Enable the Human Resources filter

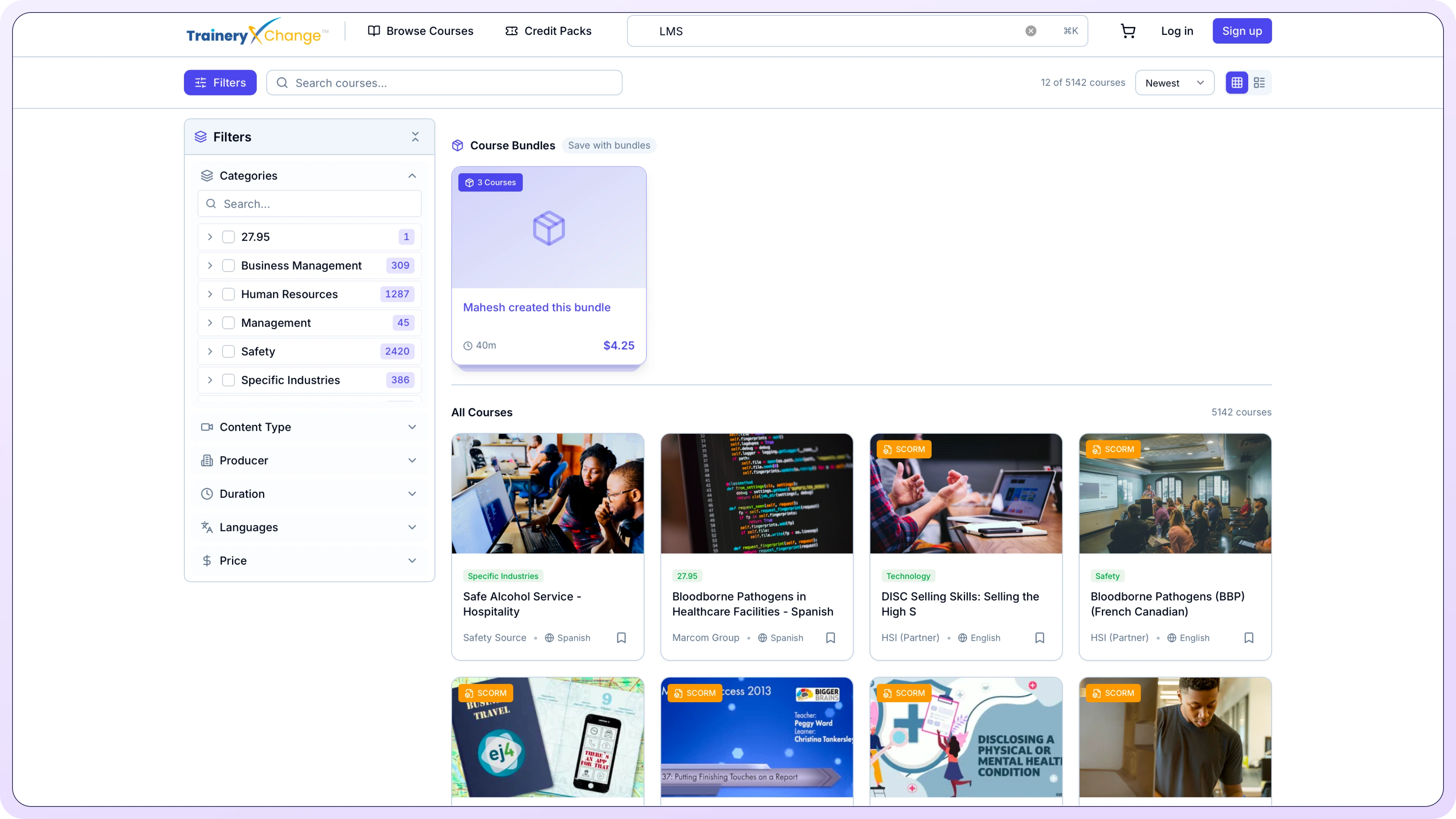(x=228, y=294)
